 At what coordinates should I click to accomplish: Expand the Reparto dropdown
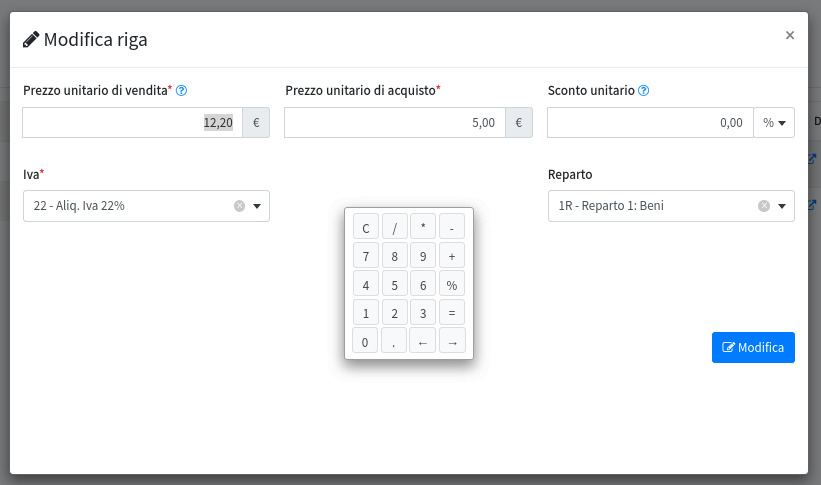pyautogui.click(x=782, y=206)
